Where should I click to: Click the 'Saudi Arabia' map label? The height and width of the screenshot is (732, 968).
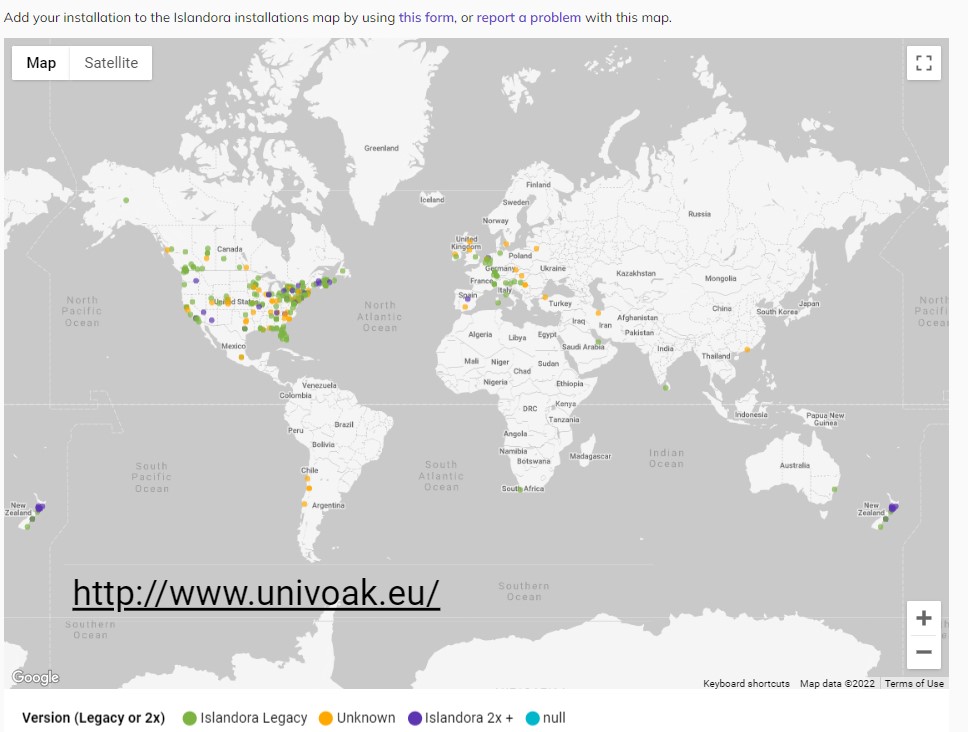tap(583, 347)
